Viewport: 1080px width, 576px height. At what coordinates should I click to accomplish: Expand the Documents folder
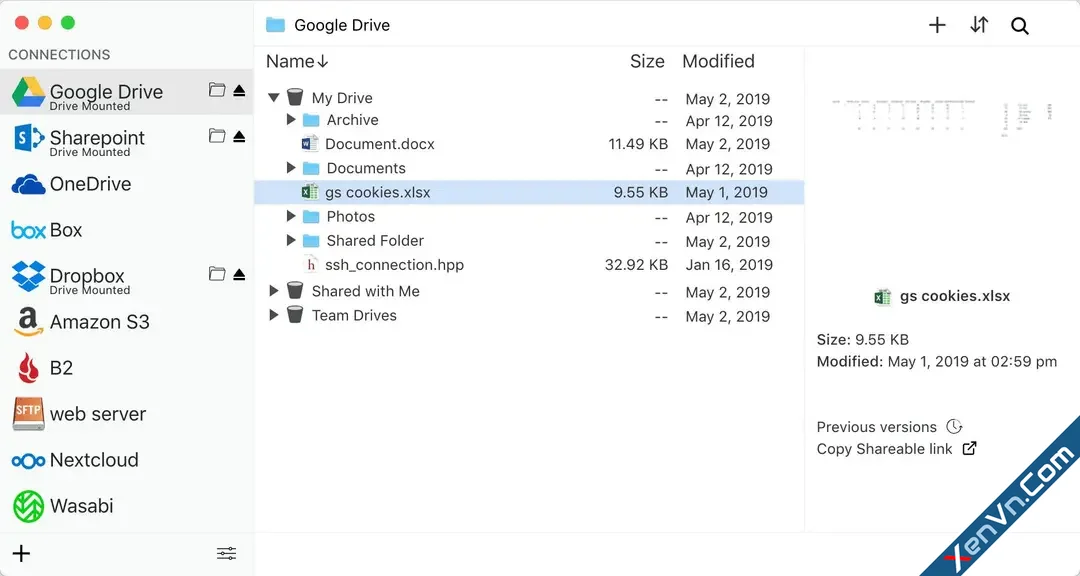pos(291,168)
